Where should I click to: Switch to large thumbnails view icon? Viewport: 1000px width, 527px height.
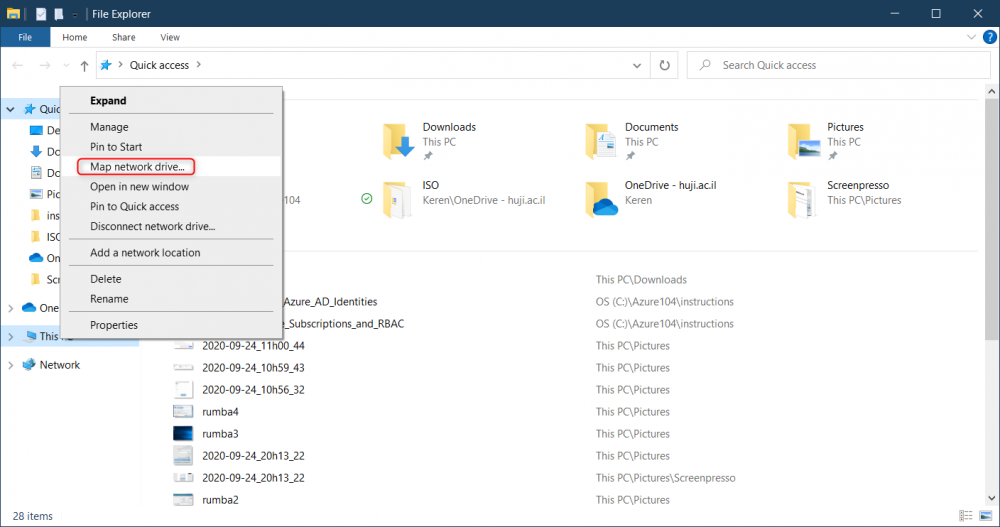[x=986, y=516]
